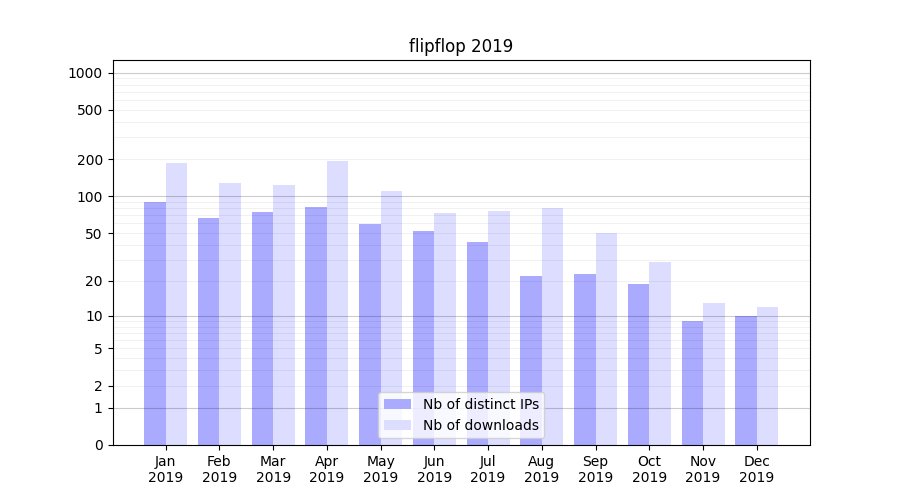Click the September downloads bar

606,339
